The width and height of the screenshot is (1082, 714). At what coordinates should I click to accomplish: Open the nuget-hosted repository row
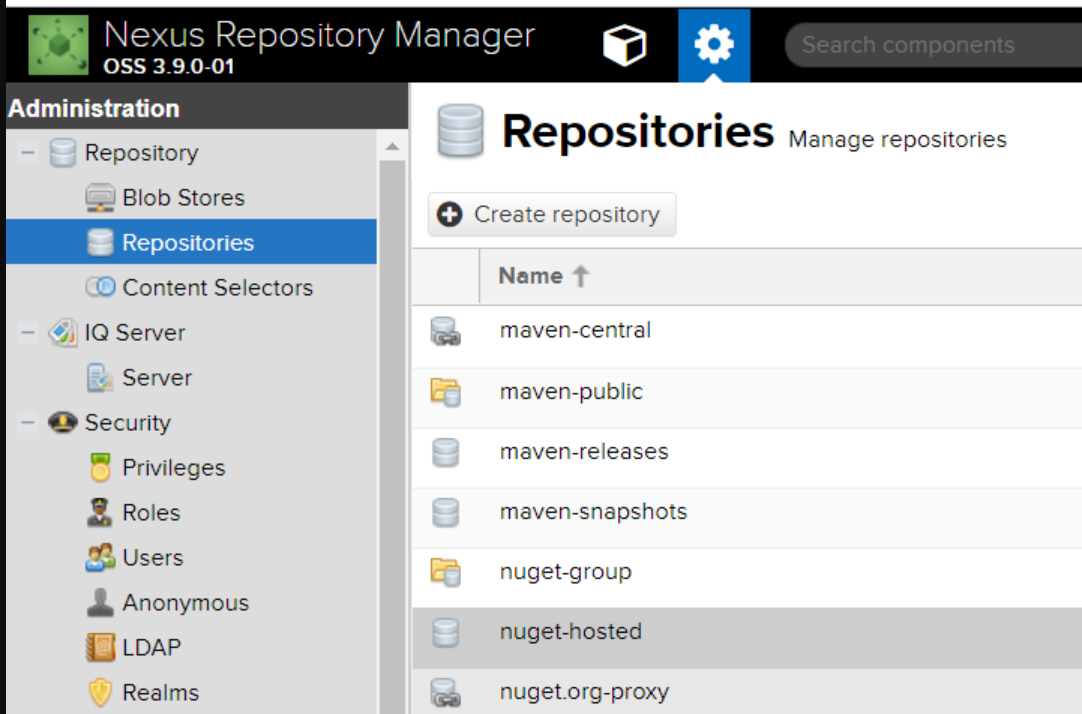[x=747, y=638]
